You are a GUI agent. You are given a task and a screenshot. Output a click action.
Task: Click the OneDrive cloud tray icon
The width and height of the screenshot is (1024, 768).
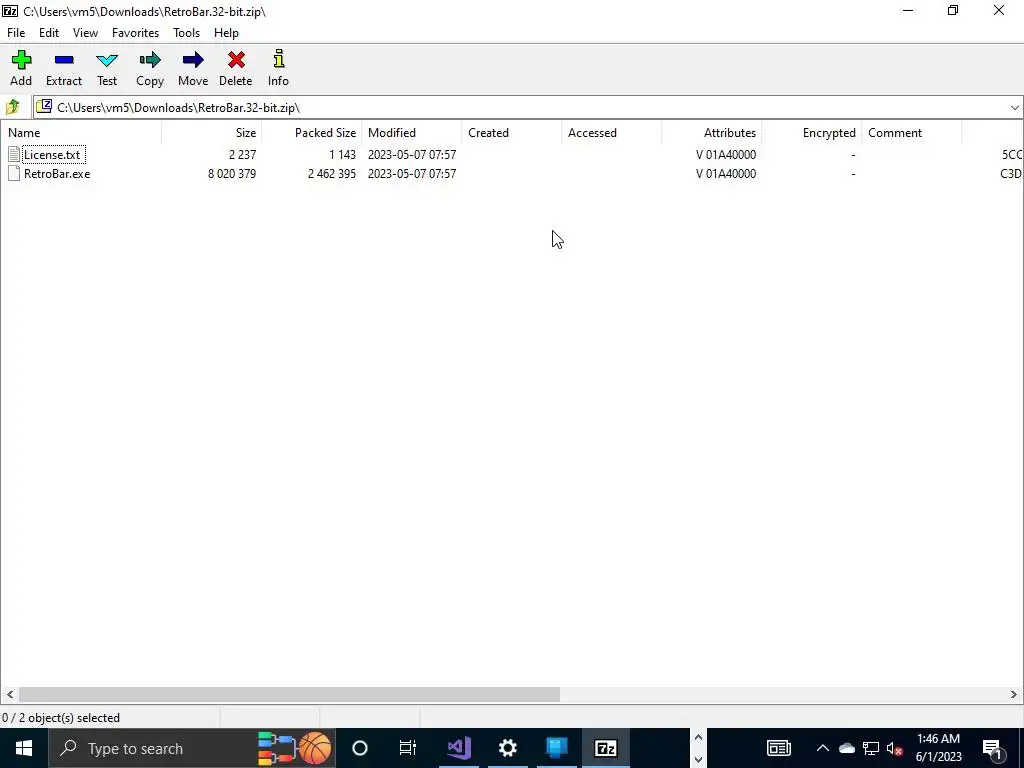tap(846, 748)
